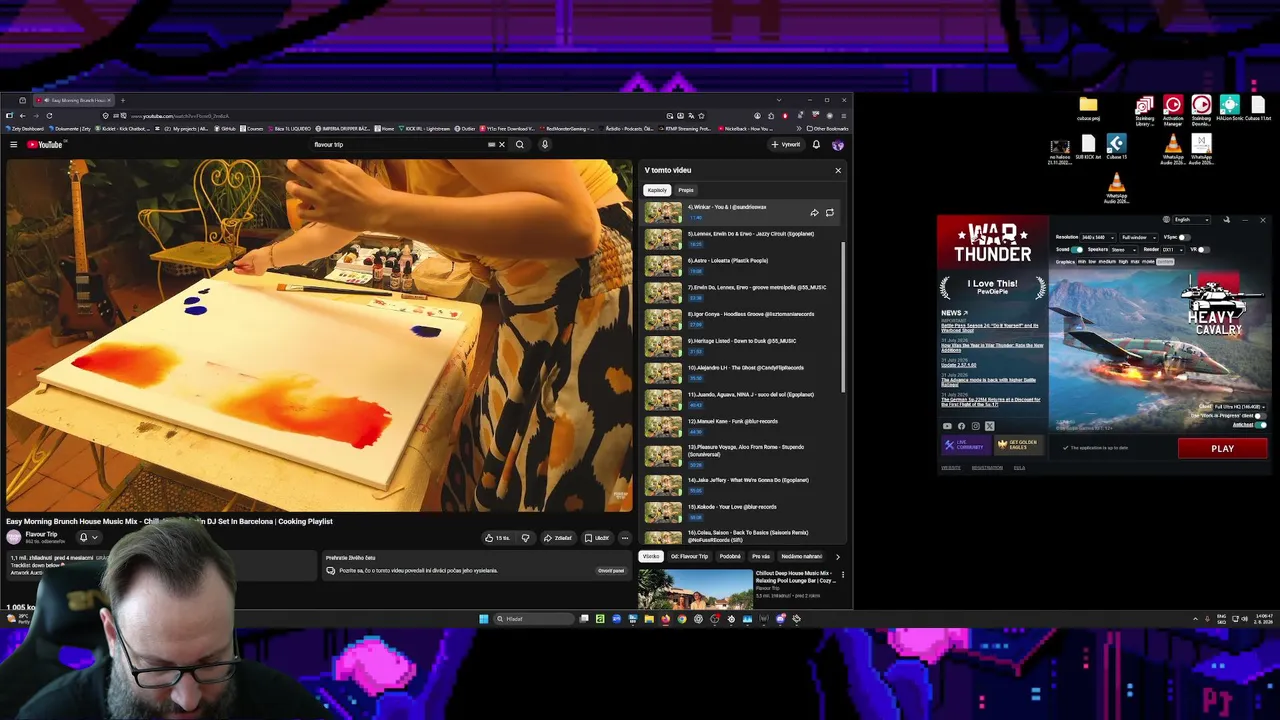Open the Live Community button
Image resolution: width=1280 pixels, height=720 pixels.
tap(966, 445)
